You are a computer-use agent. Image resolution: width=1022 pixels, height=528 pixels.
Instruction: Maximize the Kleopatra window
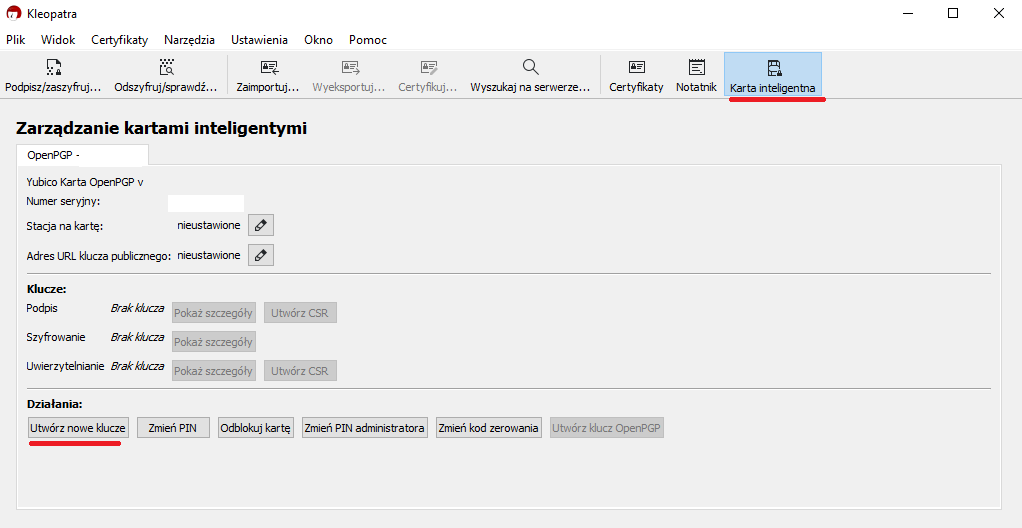953,13
